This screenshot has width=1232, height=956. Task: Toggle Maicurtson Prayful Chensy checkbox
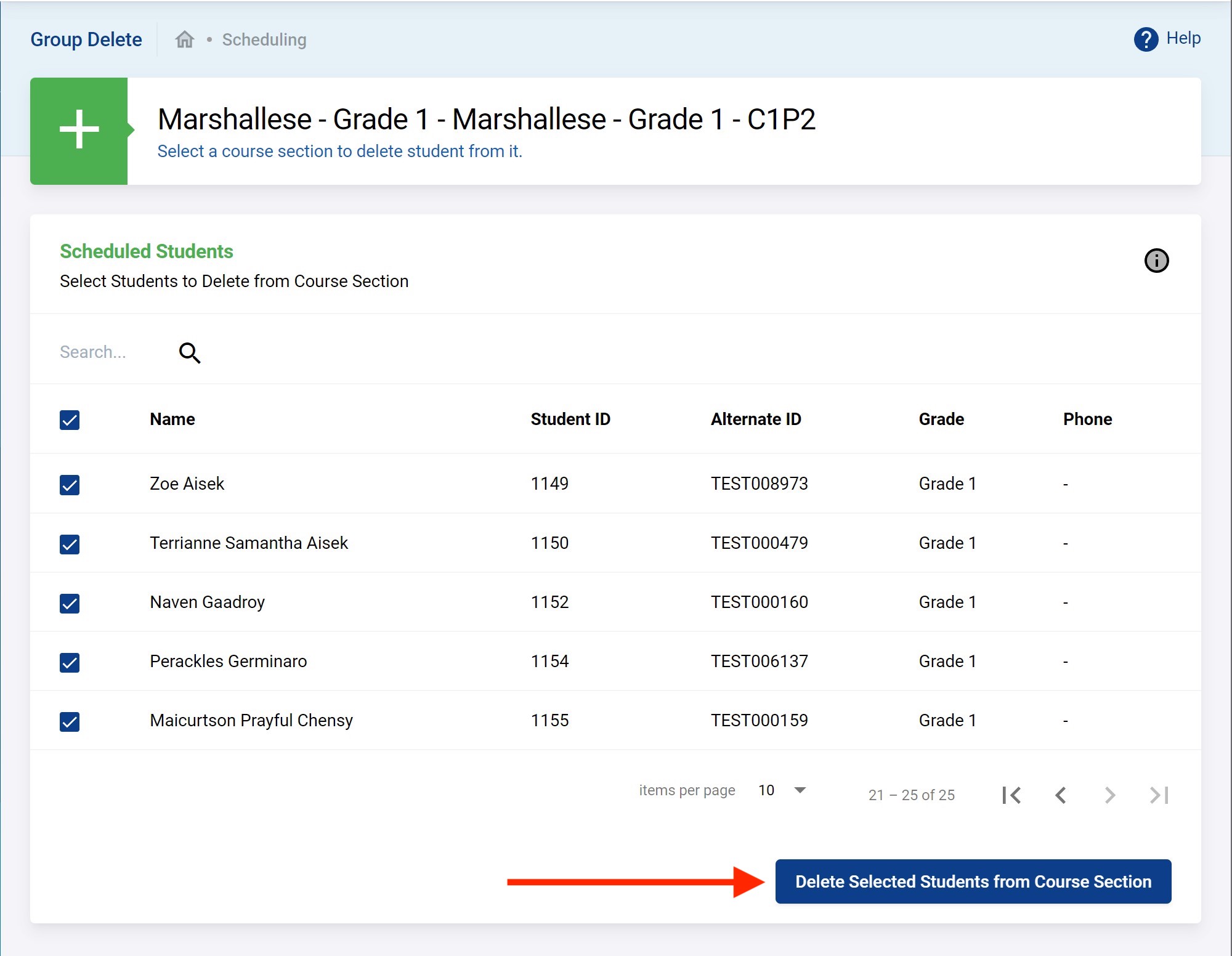point(70,721)
